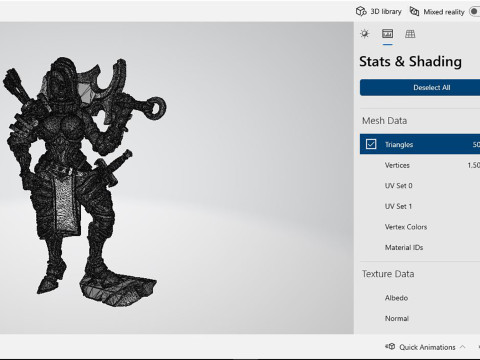Open the 3D library
480x360 pixels.
pyautogui.click(x=378, y=12)
